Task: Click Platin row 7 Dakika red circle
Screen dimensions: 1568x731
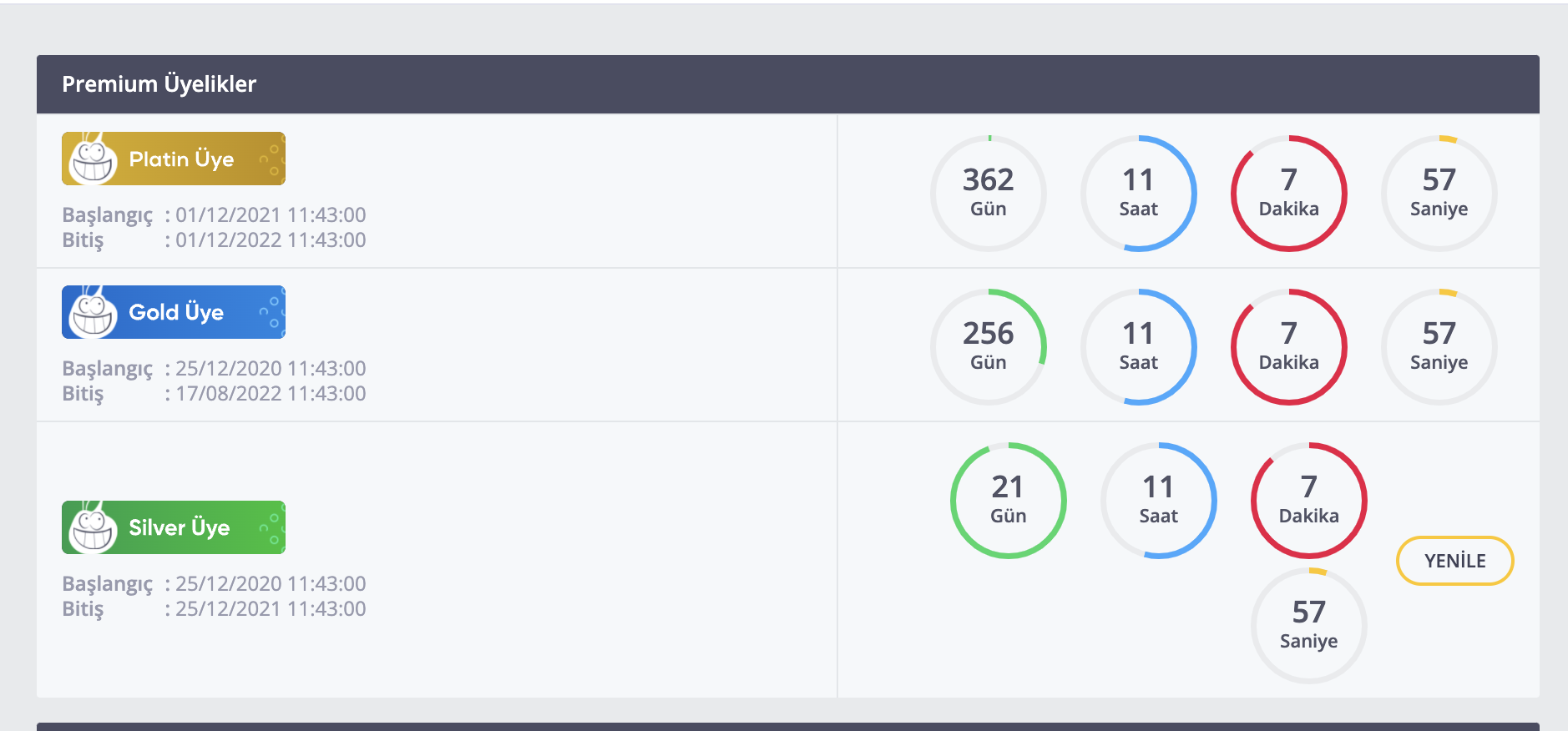Action: (x=1289, y=194)
